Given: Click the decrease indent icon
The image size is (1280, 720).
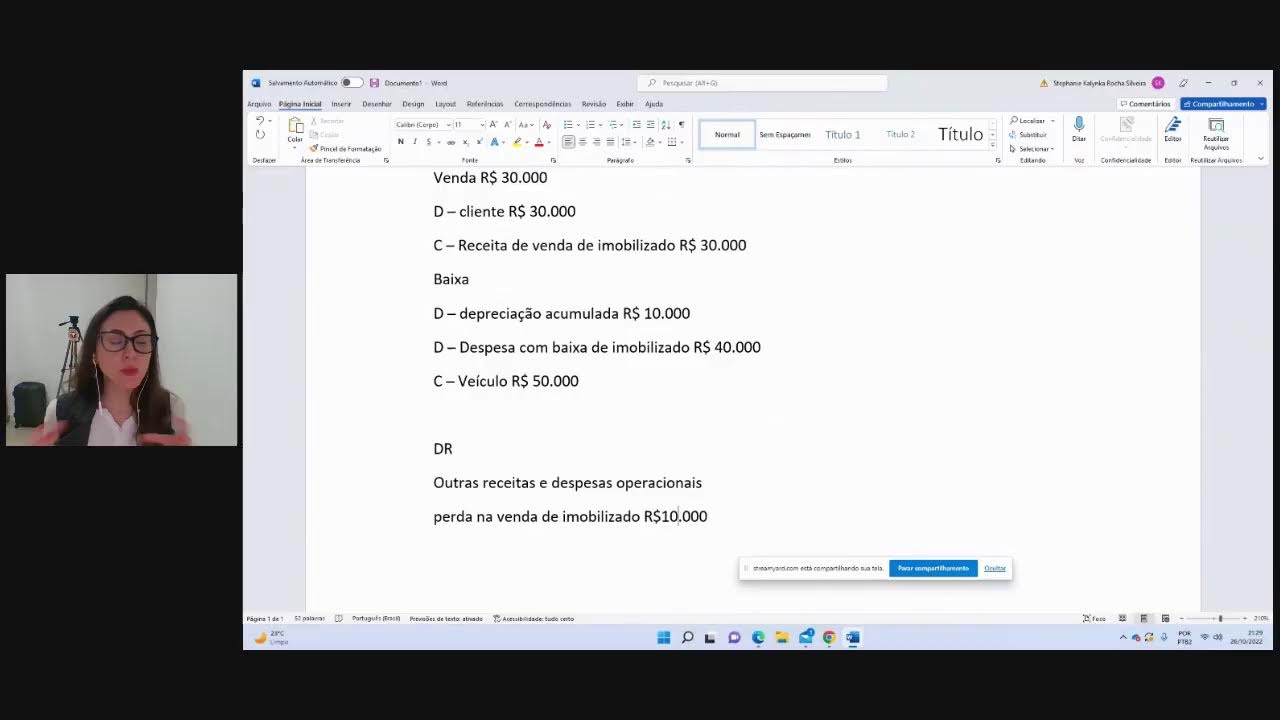Looking at the screenshot, I should (636, 124).
